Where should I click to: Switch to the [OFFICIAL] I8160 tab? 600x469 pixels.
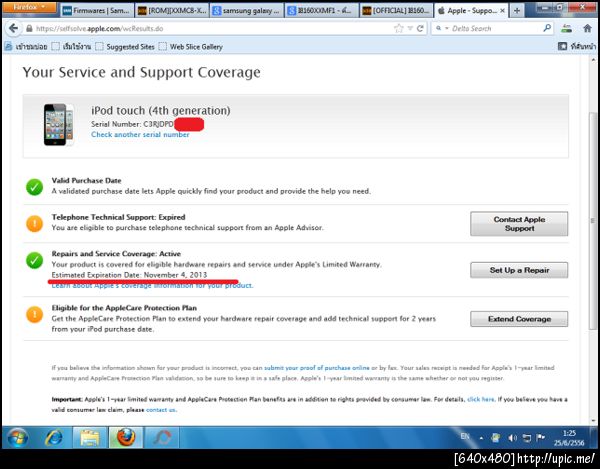pos(396,10)
